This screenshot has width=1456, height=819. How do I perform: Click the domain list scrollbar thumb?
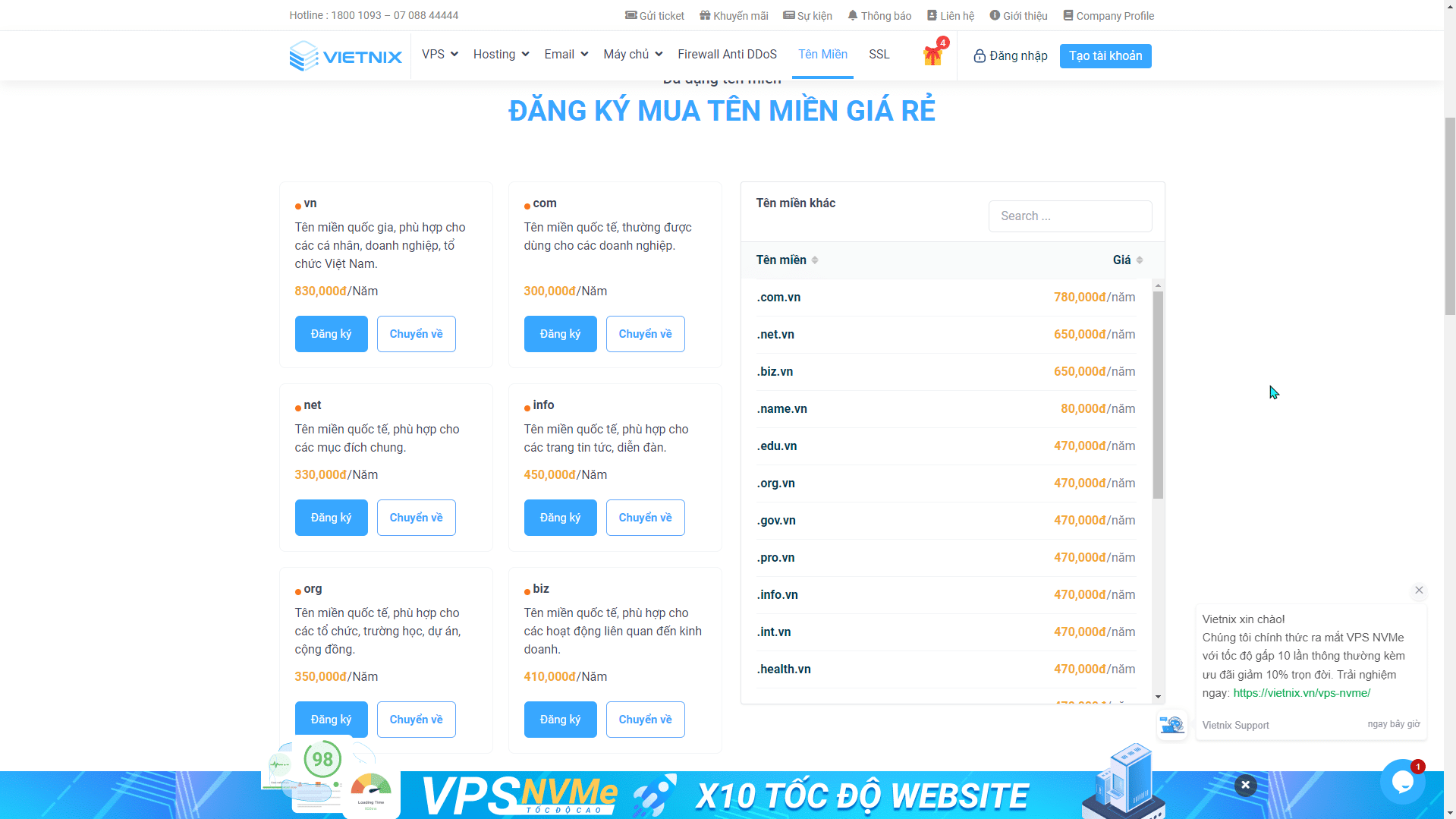point(1158,395)
